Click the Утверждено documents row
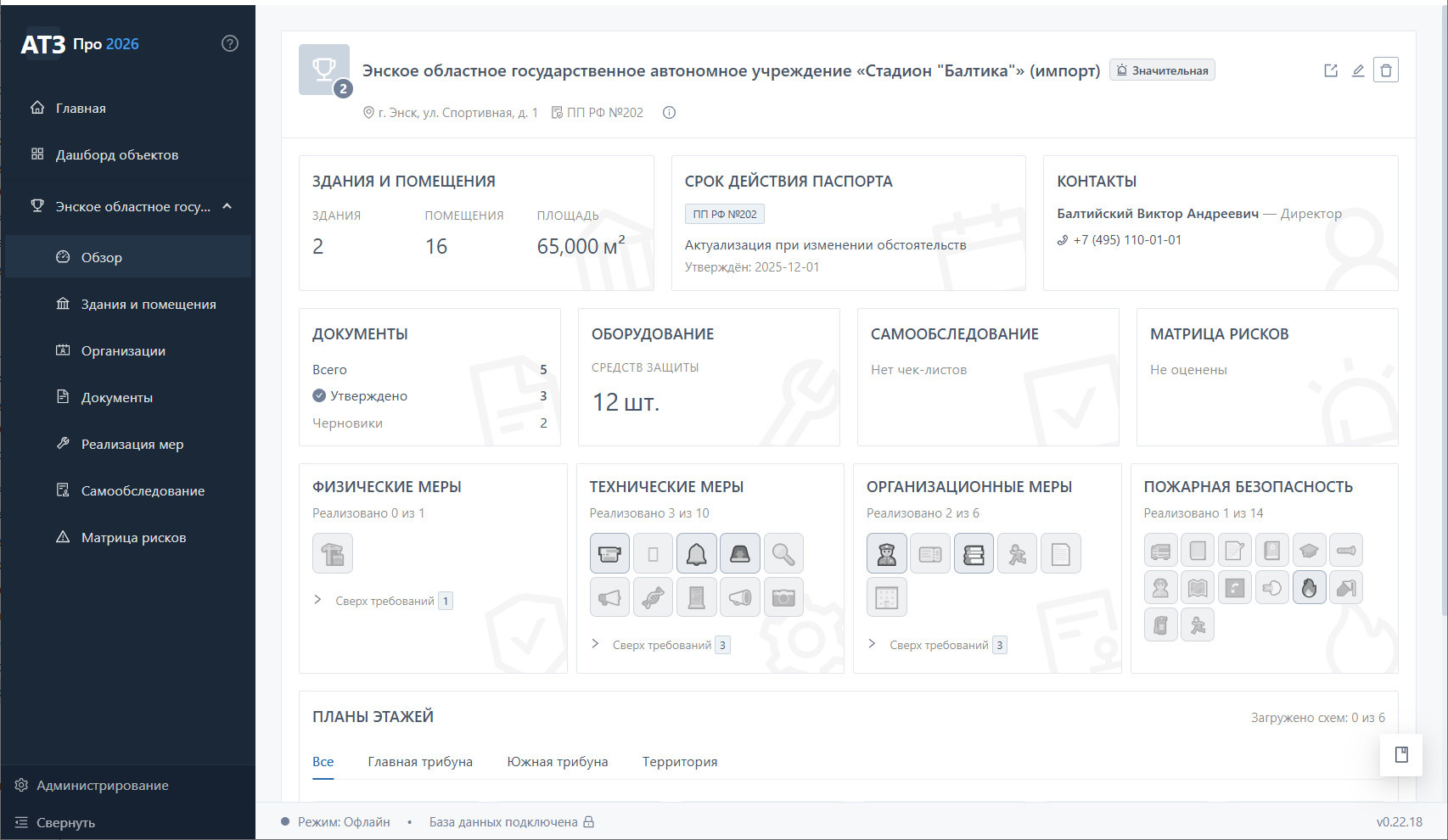This screenshot has height=840, width=1448. (x=429, y=395)
